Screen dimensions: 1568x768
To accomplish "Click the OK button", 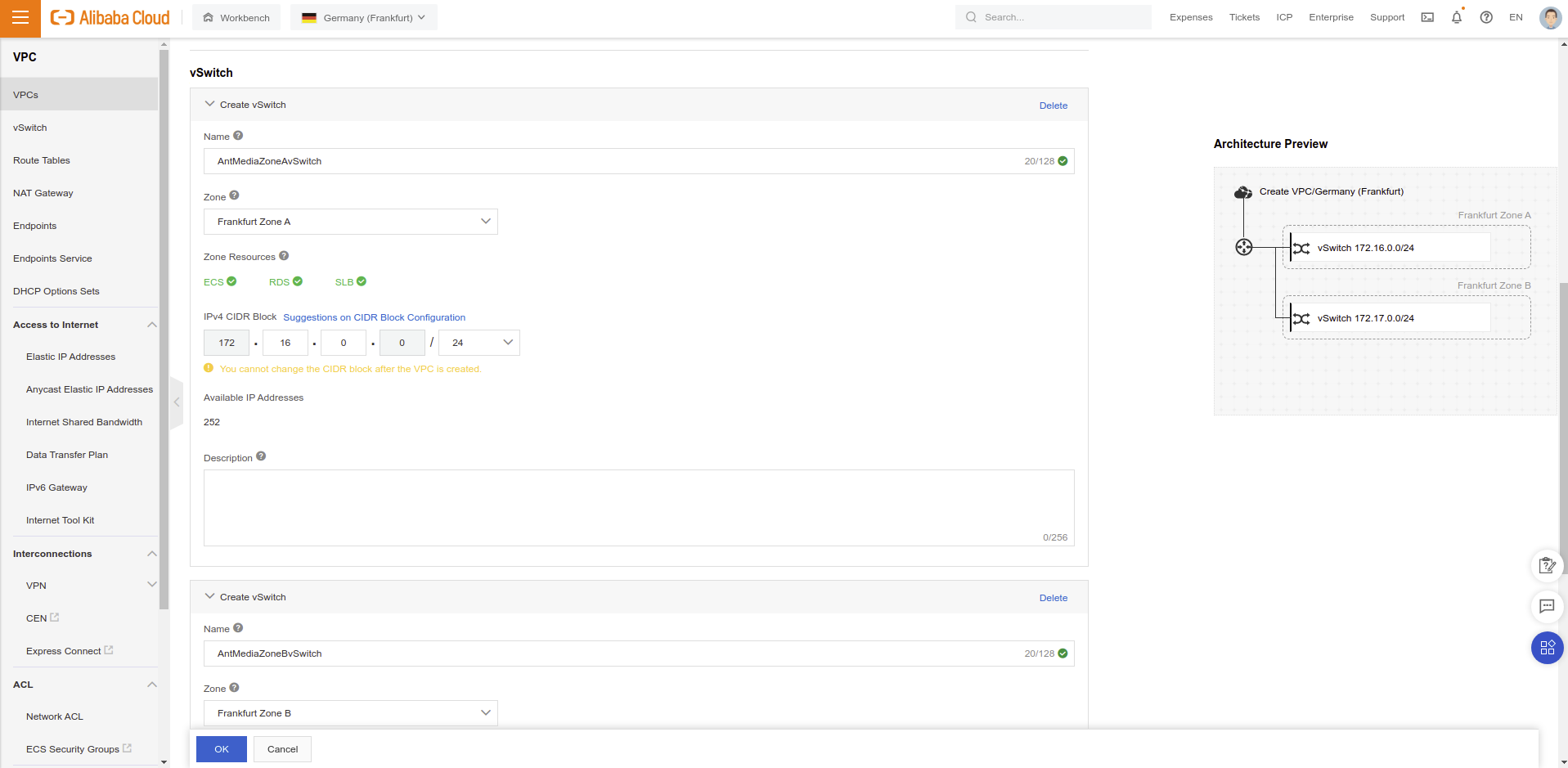I will (x=222, y=749).
